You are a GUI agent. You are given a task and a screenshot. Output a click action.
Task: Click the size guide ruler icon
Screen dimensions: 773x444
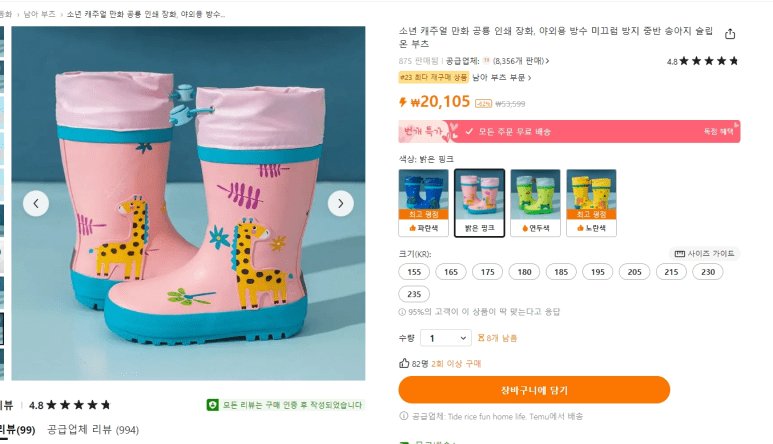tap(680, 254)
